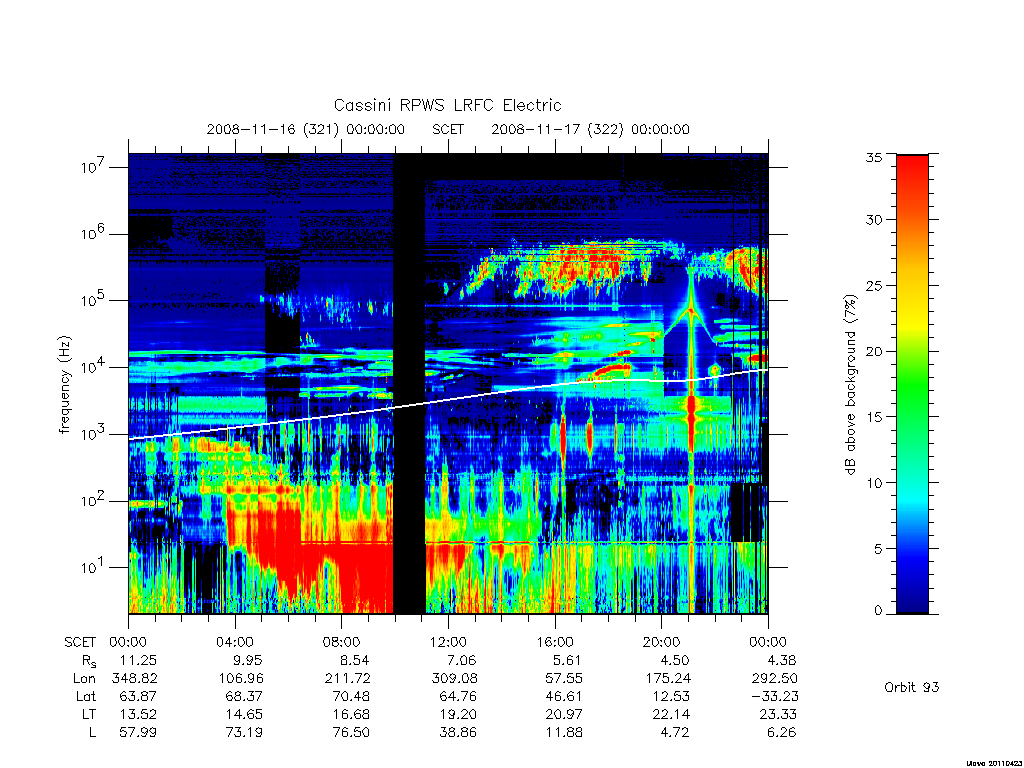Image resolution: width=1024 pixels, height=768 pixels.
Task: Click the 0 value on the color scale
Action: [877, 611]
